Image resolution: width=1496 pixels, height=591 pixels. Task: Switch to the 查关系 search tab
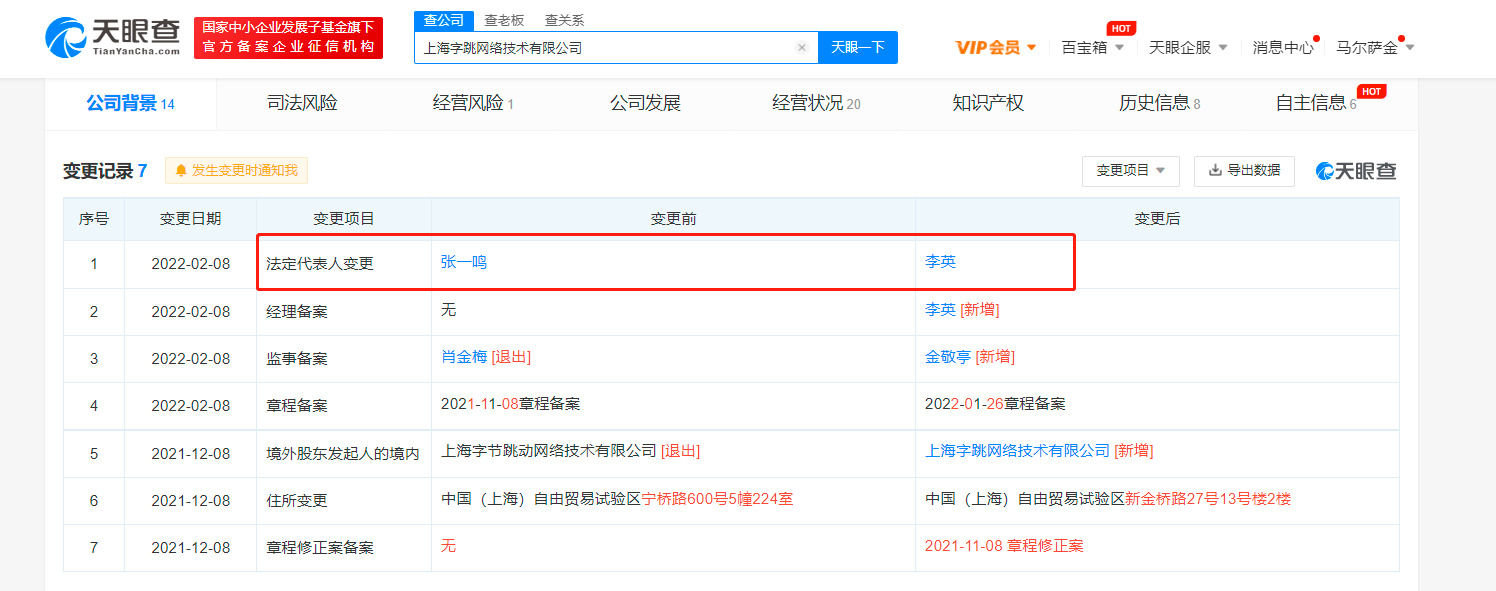pyautogui.click(x=564, y=20)
